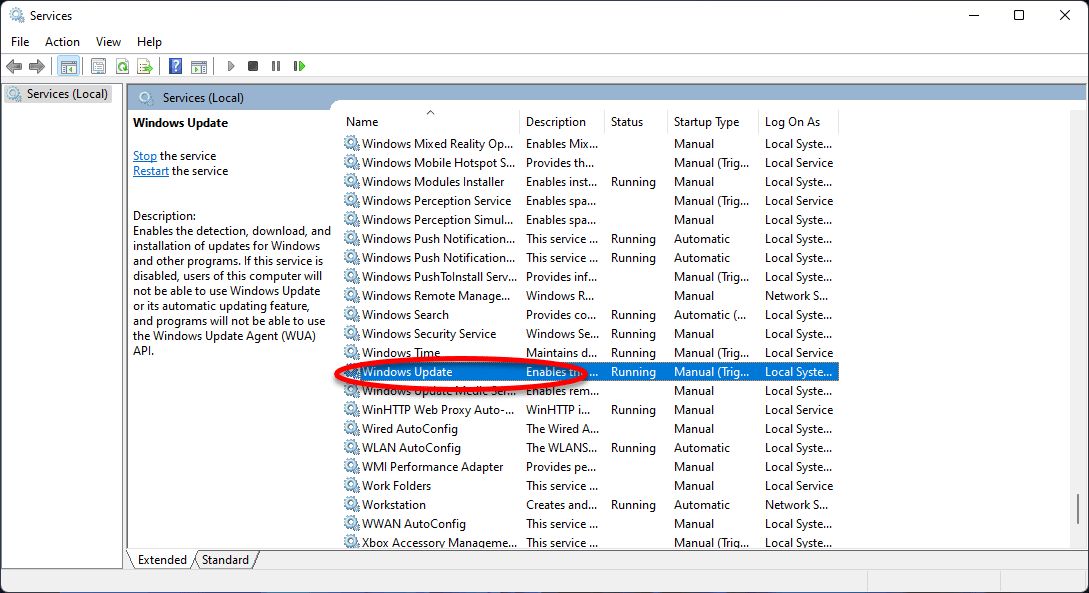This screenshot has width=1089, height=593.
Task: Click the Windows Update heading in the details pane
Action: click(181, 123)
